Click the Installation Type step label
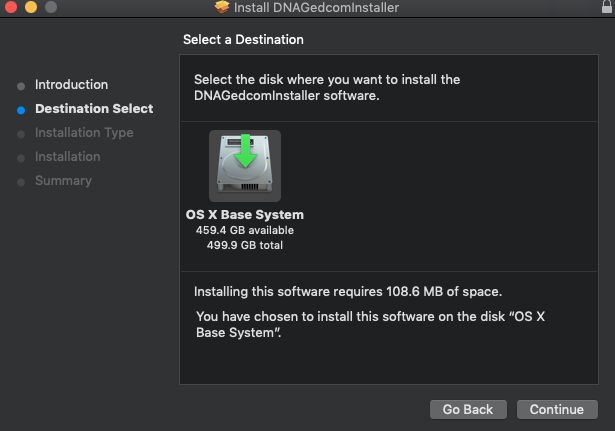The height and width of the screenshot is (431, 615). click(x=84, y=133)
